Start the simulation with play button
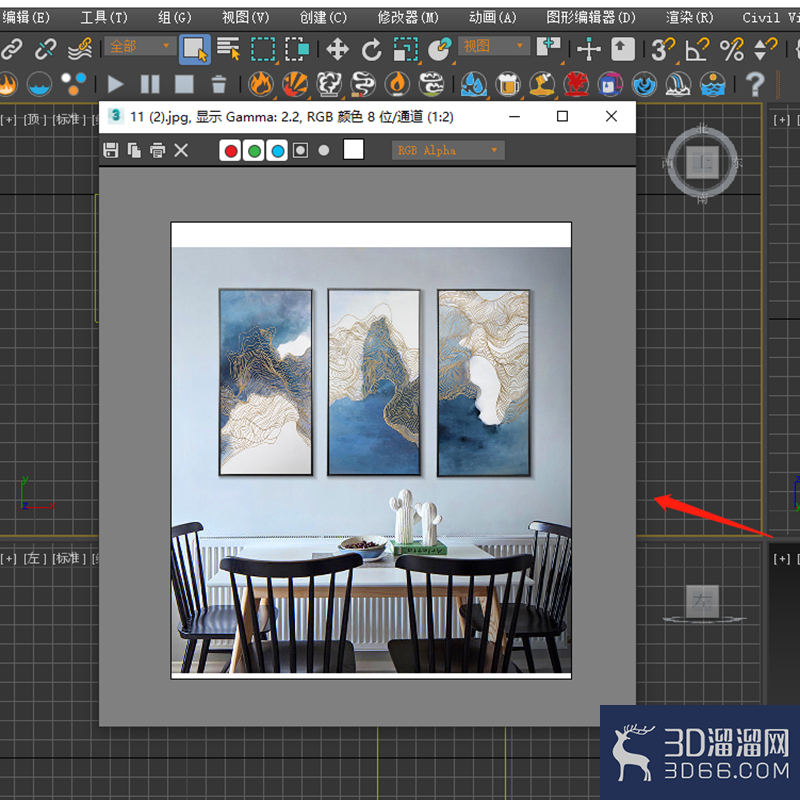800x800 pixels. pos(116,84)
